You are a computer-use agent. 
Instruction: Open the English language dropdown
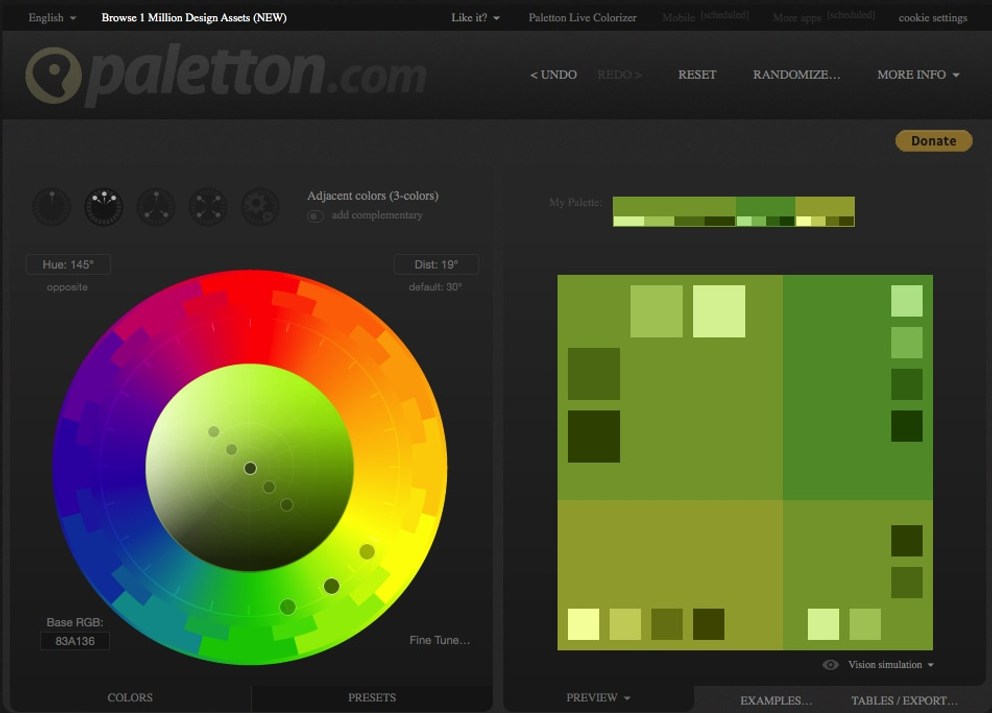52,18
